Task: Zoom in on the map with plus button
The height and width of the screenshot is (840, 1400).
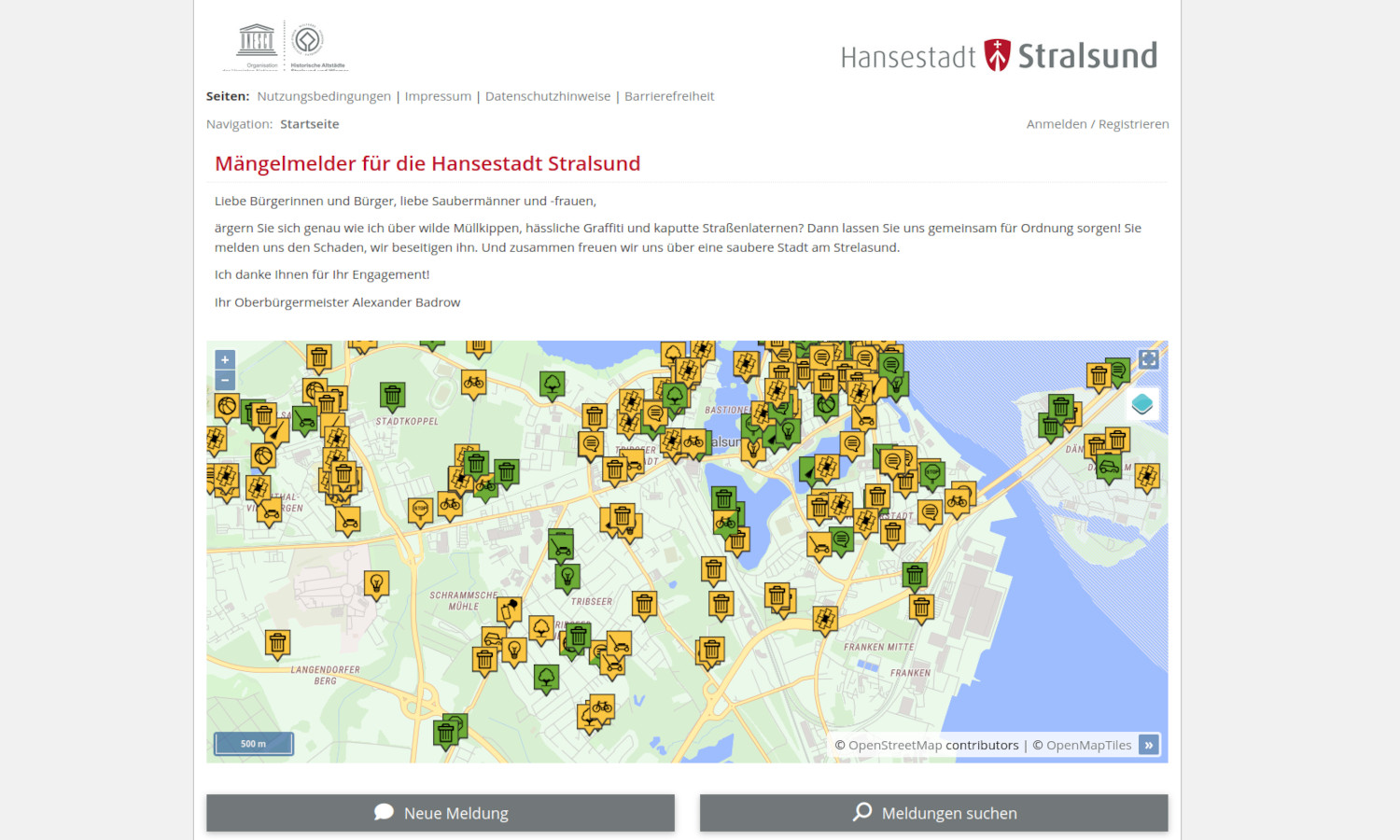Action: click(x=225, y=360)
